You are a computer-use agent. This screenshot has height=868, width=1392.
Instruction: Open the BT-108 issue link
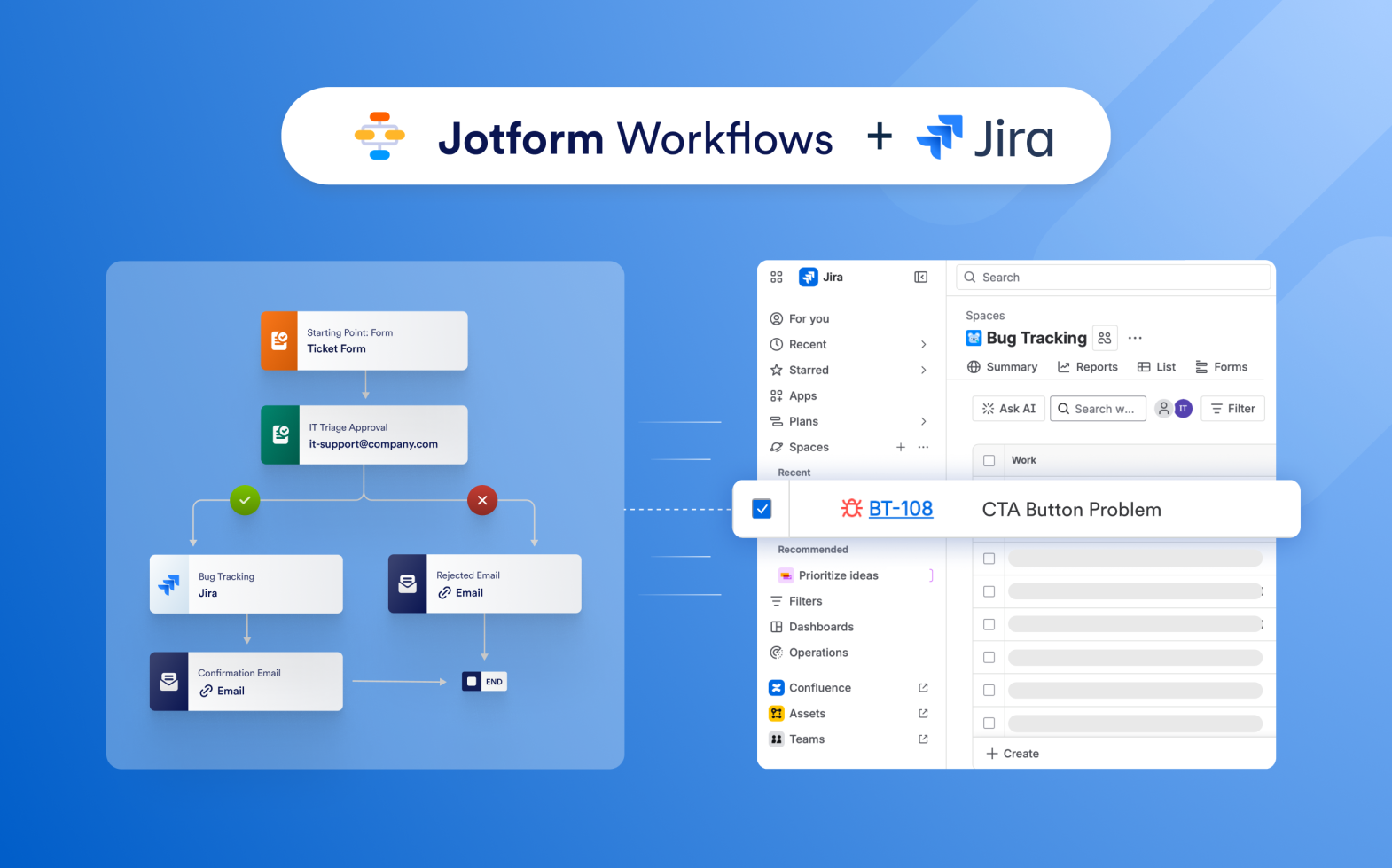(901, 509)
